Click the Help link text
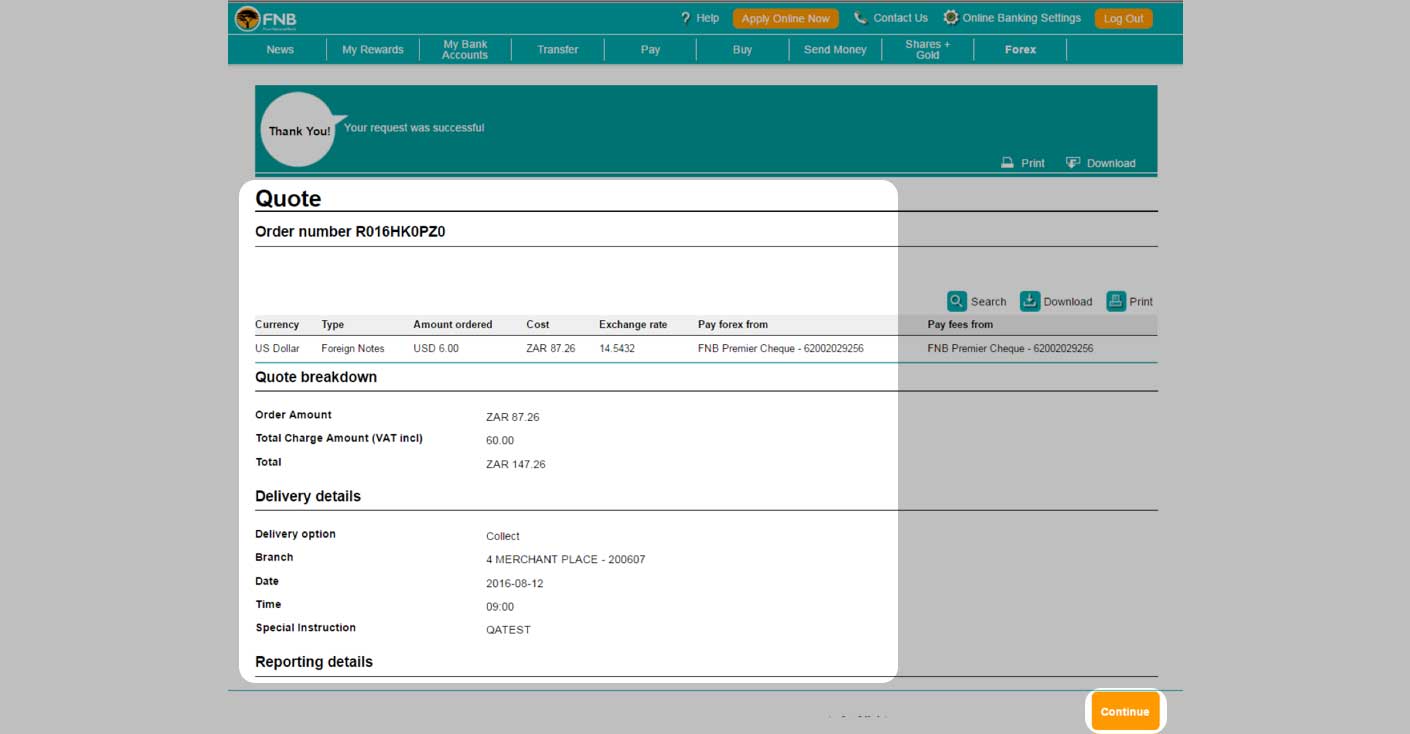Viewport: 1410px width, 734px height. (x=708, y=18)
